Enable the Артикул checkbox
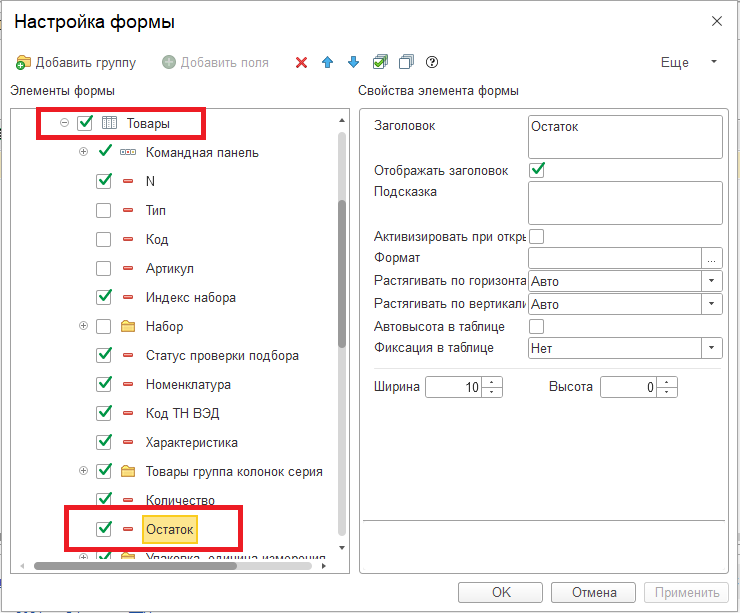Viewport: 740px width, 613px height. [103, 268]
